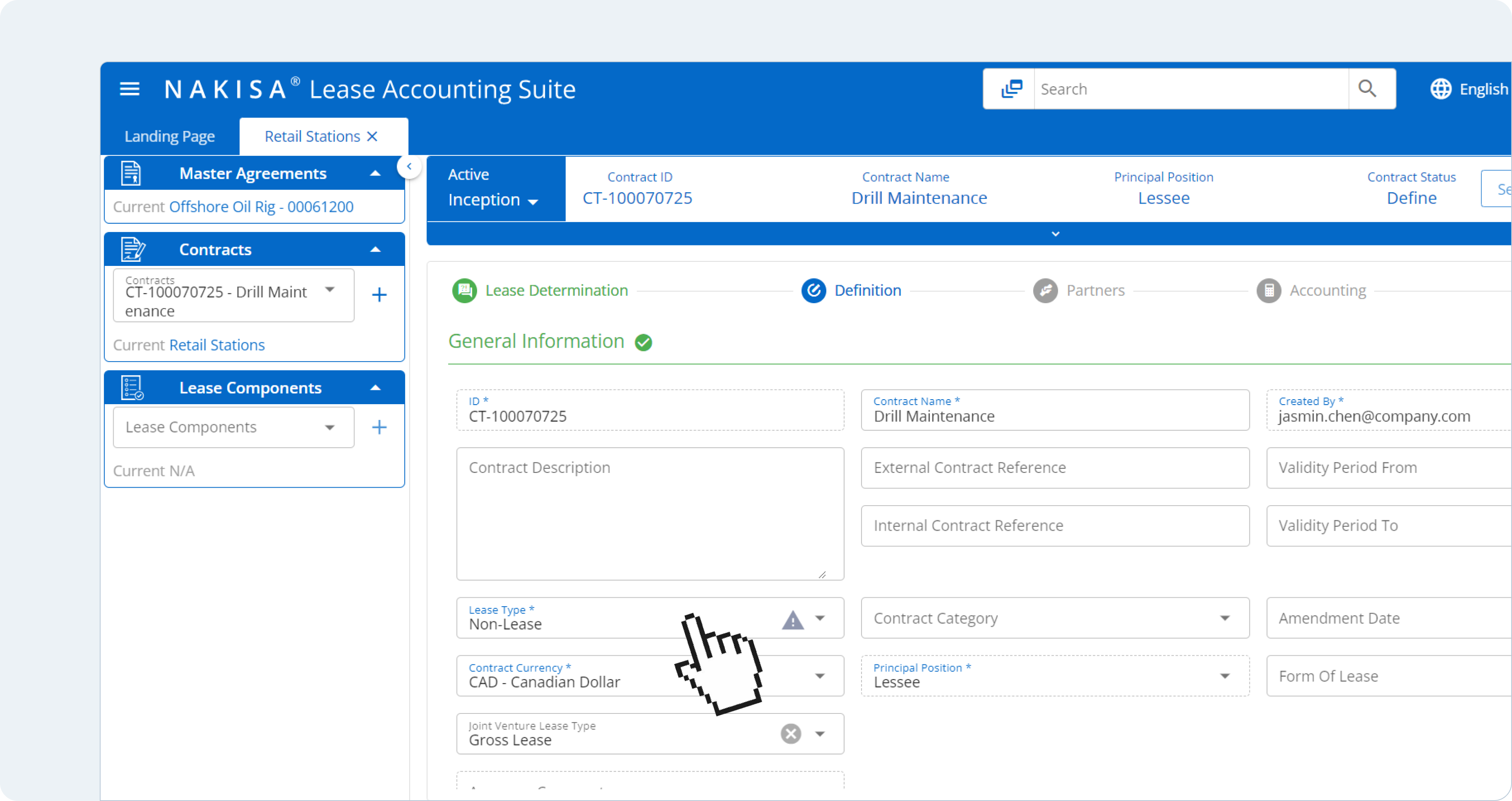1512x801 pixels.
Task: Click the General Information green checkmark
Action: pyautogui.click(x=643, y=342)
